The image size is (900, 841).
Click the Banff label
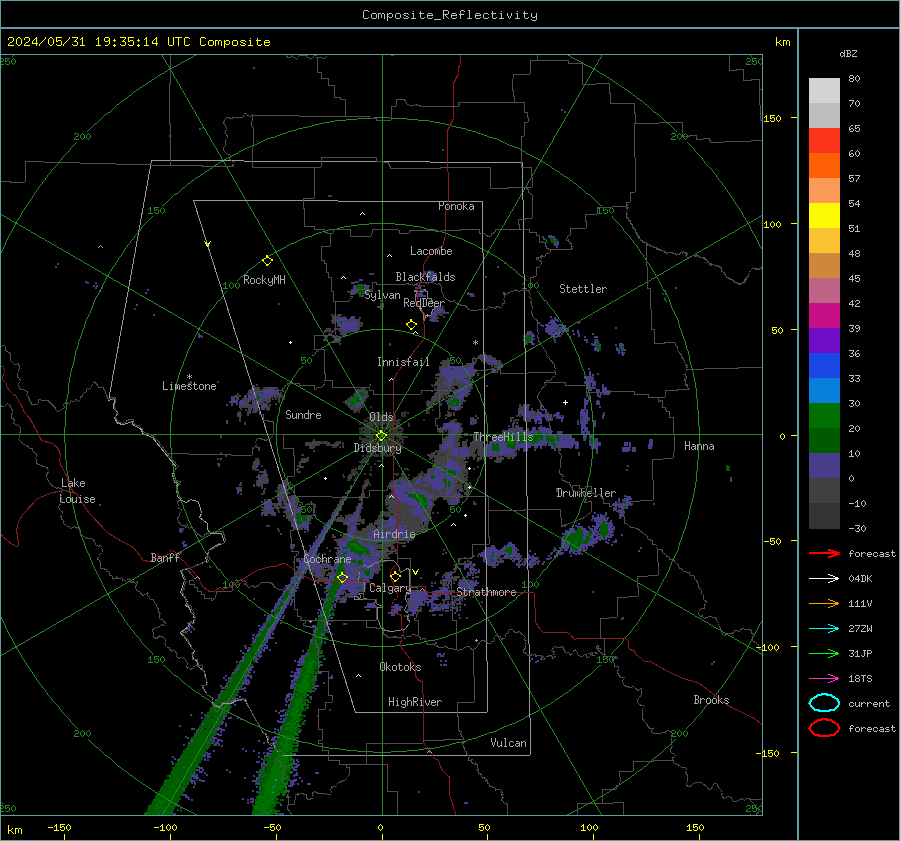coord(165,558)
